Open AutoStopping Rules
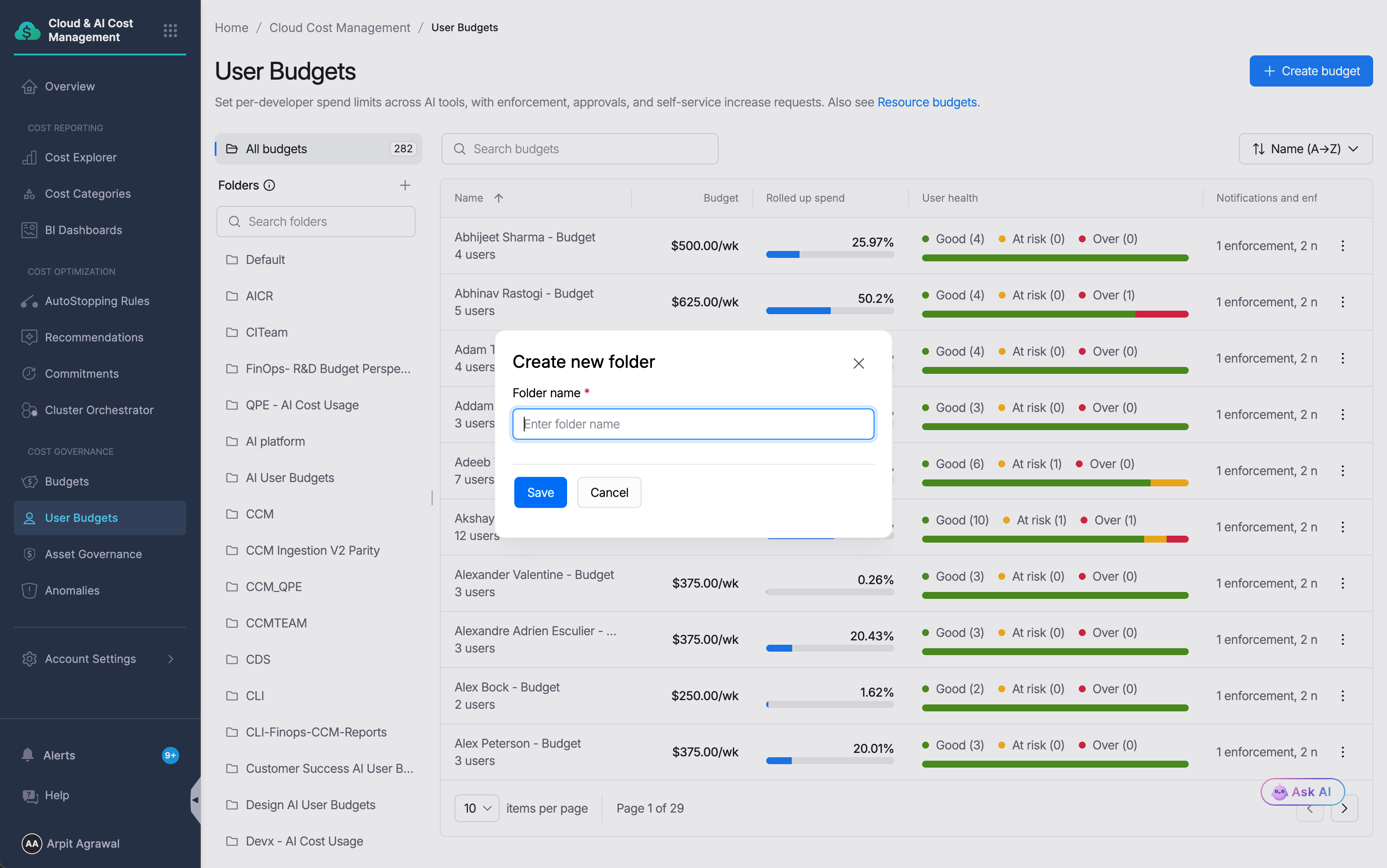The width and height of the screenshot is (1387, 868). 97,301
